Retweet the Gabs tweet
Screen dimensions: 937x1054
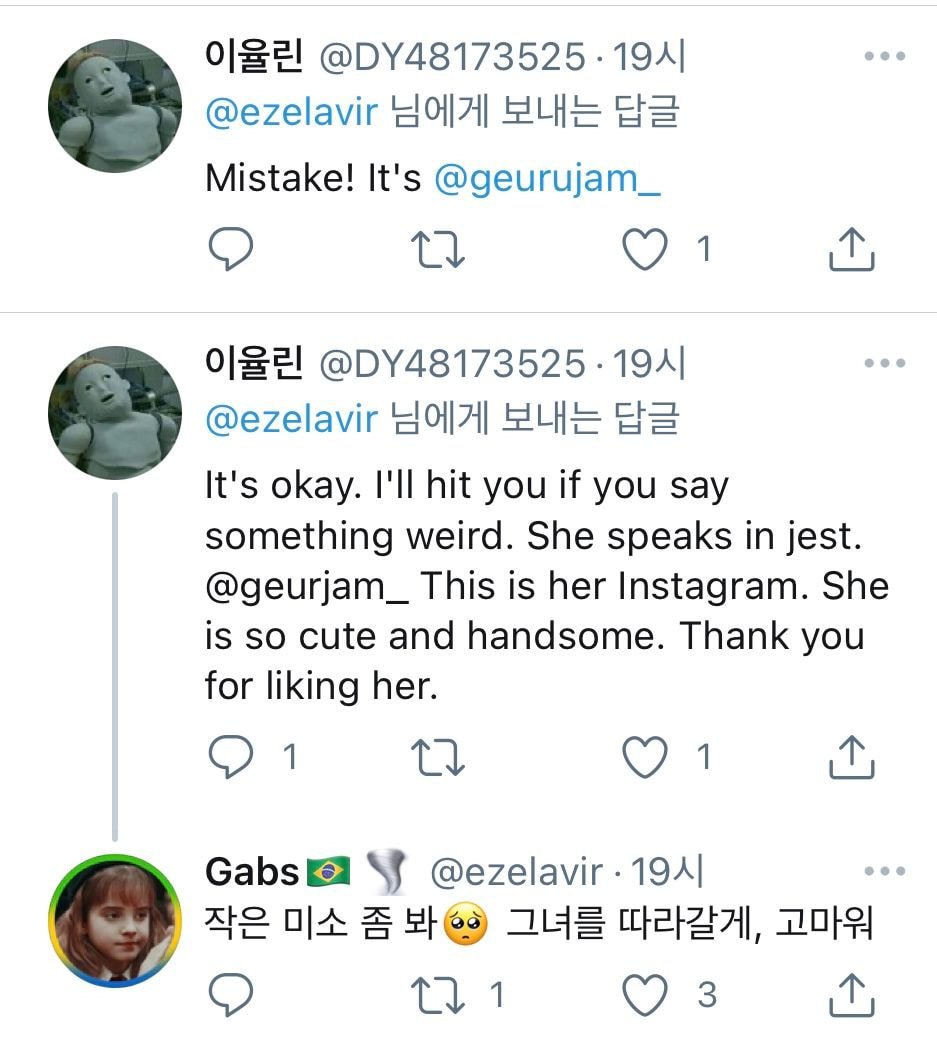pyautogui.click(x=441, y=994)
